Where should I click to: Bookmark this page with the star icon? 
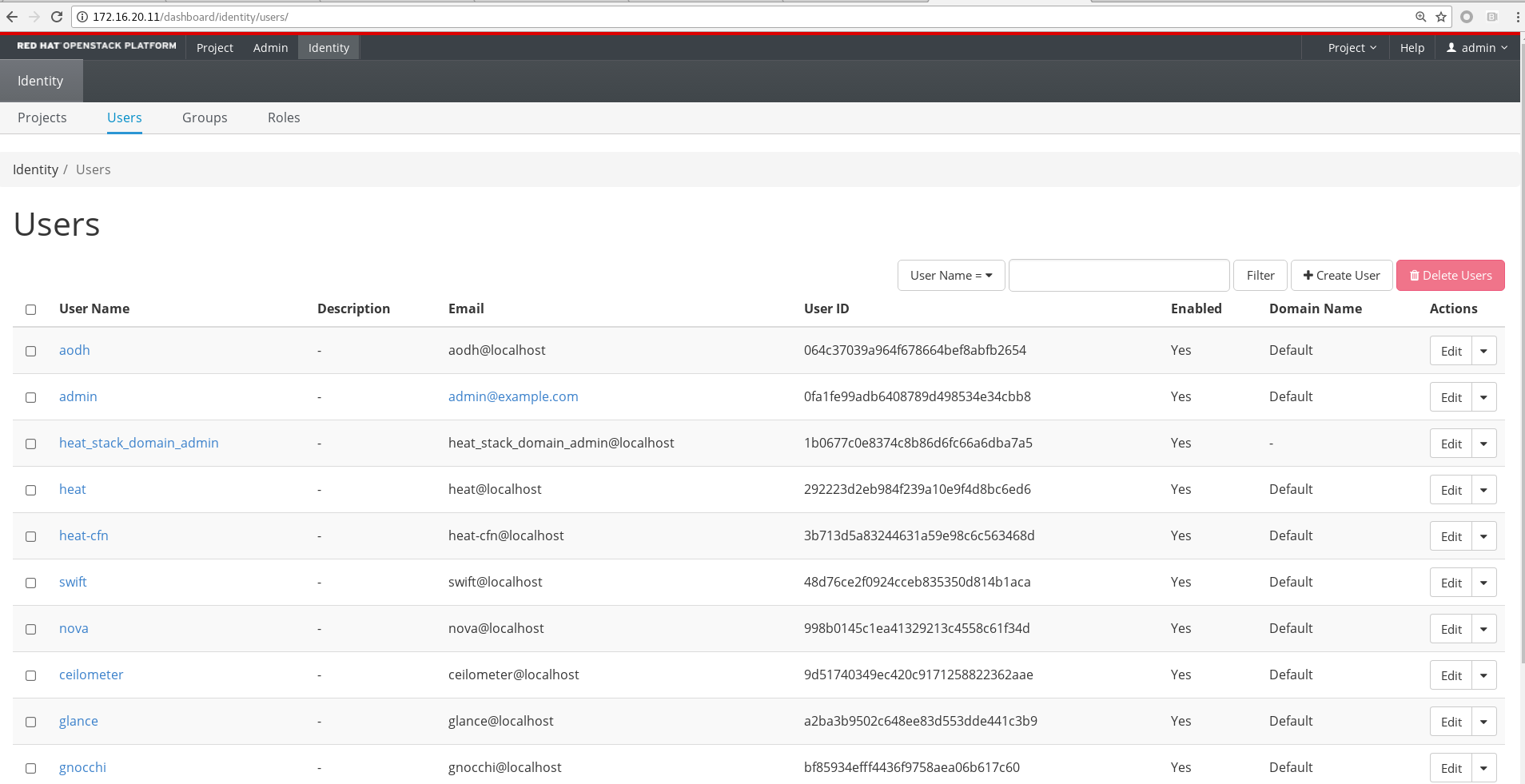point(1440,17)
